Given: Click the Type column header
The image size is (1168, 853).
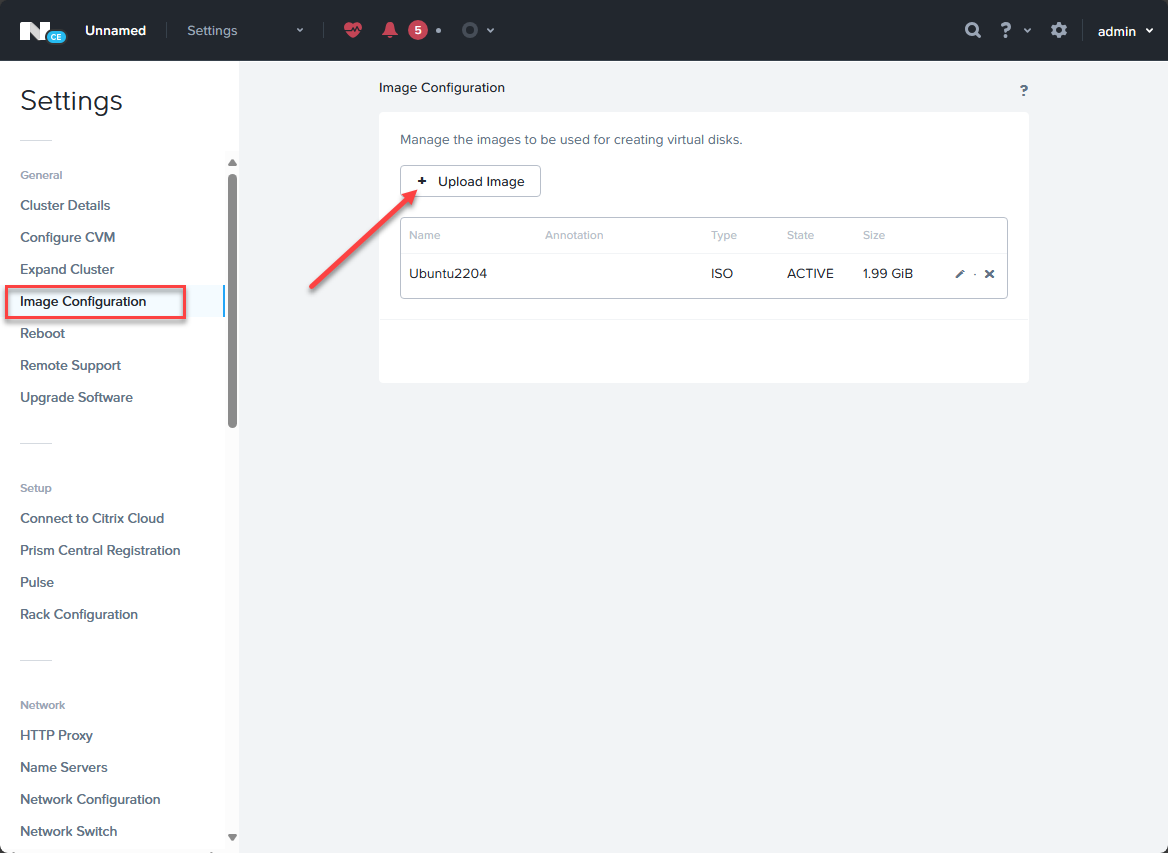Looking at the screenshot, I should (723, 235).
